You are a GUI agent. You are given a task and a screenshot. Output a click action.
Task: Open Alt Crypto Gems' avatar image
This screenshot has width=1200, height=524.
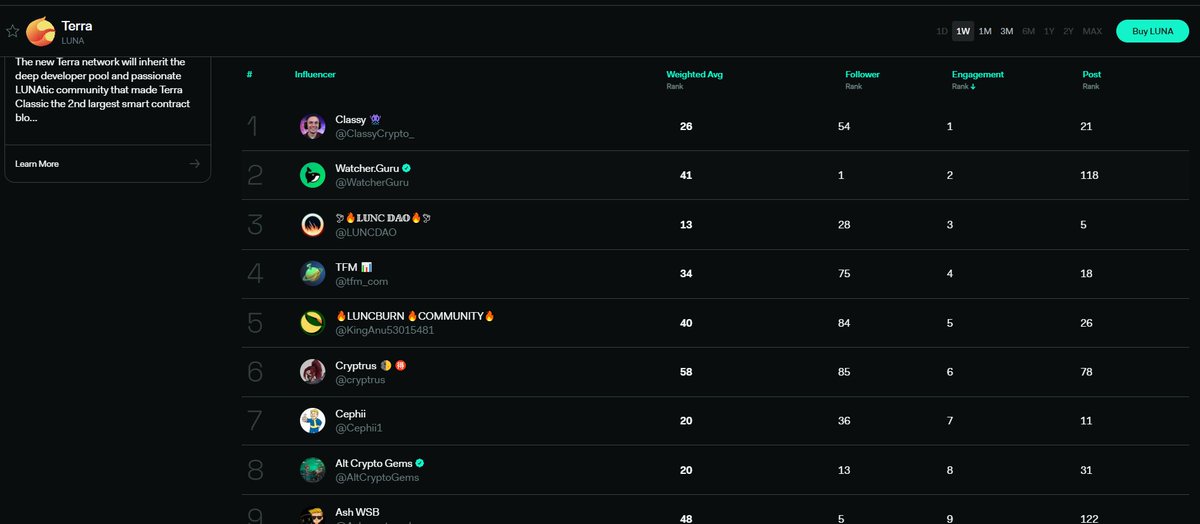click(313, 469)
